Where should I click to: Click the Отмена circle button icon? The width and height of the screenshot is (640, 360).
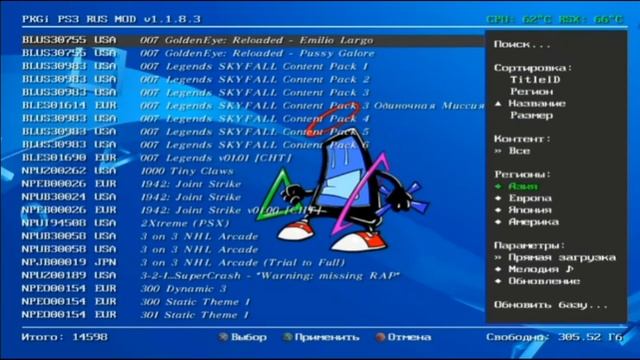point(380,337)
